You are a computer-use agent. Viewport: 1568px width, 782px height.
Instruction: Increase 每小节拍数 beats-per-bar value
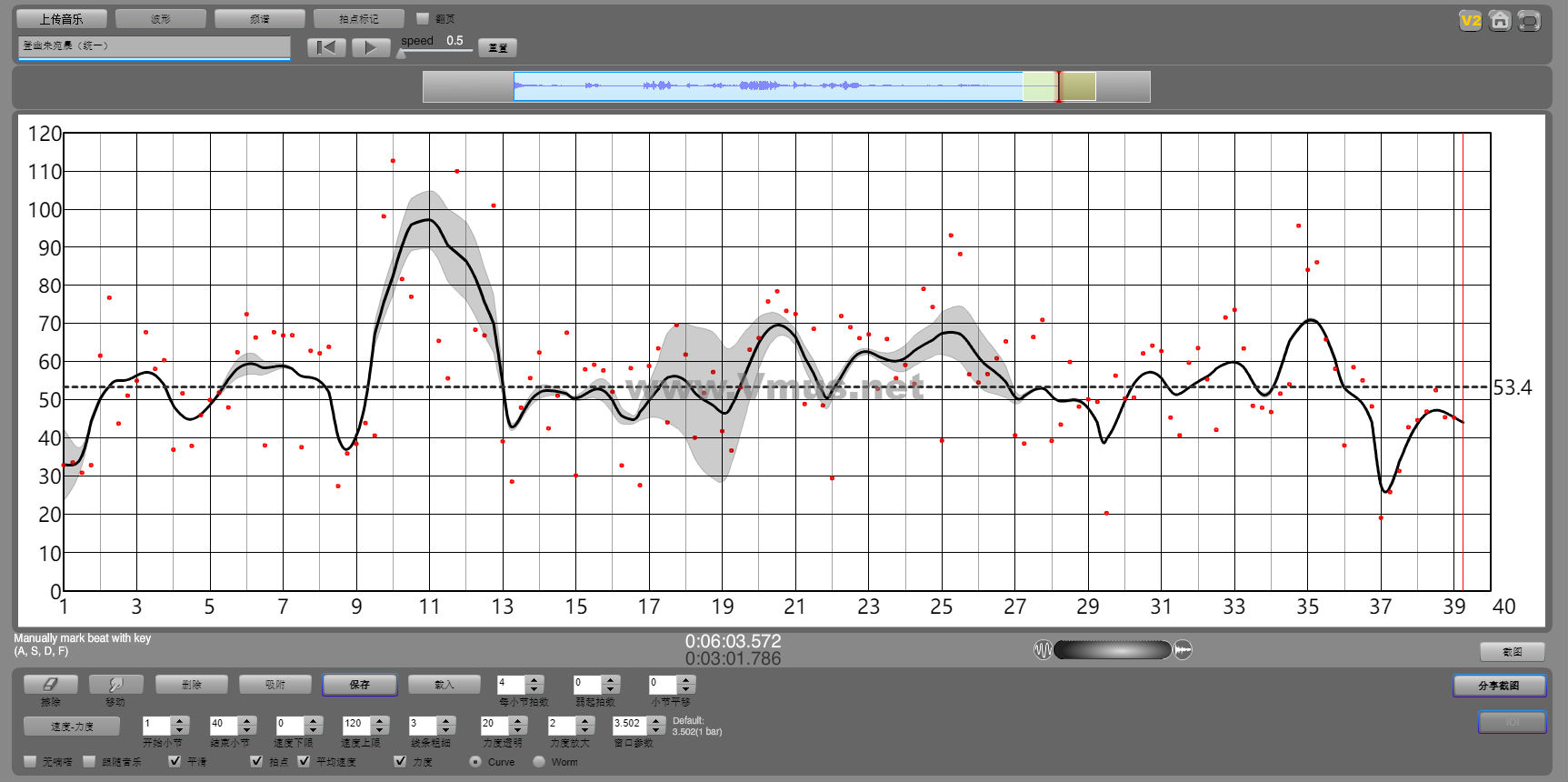pyautogui.click(x=535, y=679)
